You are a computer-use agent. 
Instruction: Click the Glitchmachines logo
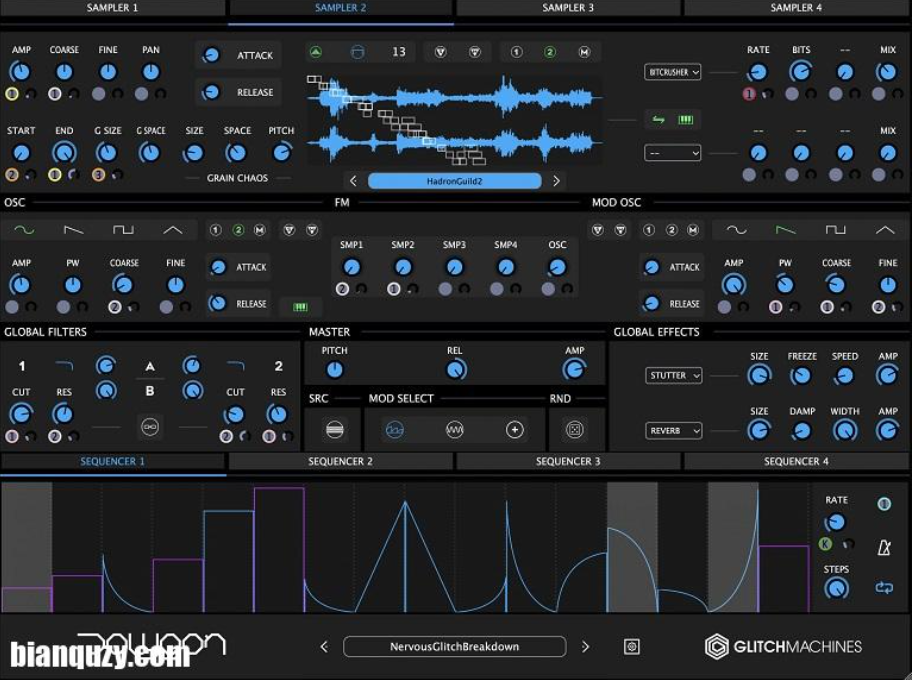pos(783,646)
